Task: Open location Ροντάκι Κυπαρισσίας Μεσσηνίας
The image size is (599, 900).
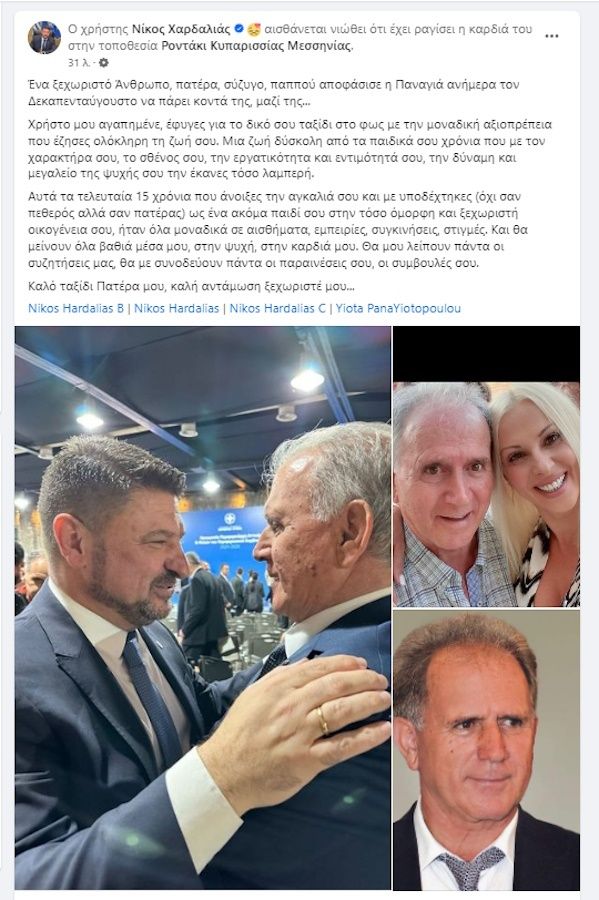Action: [x=255, y=46]
